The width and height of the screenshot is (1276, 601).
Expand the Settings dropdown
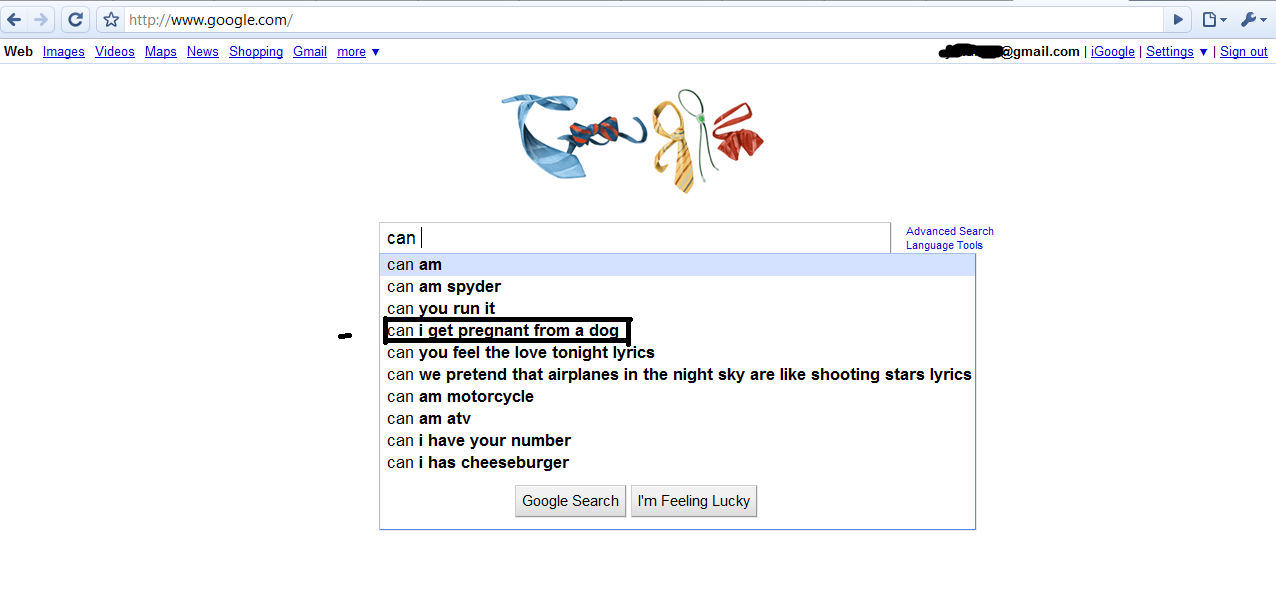pos(1177,52)
